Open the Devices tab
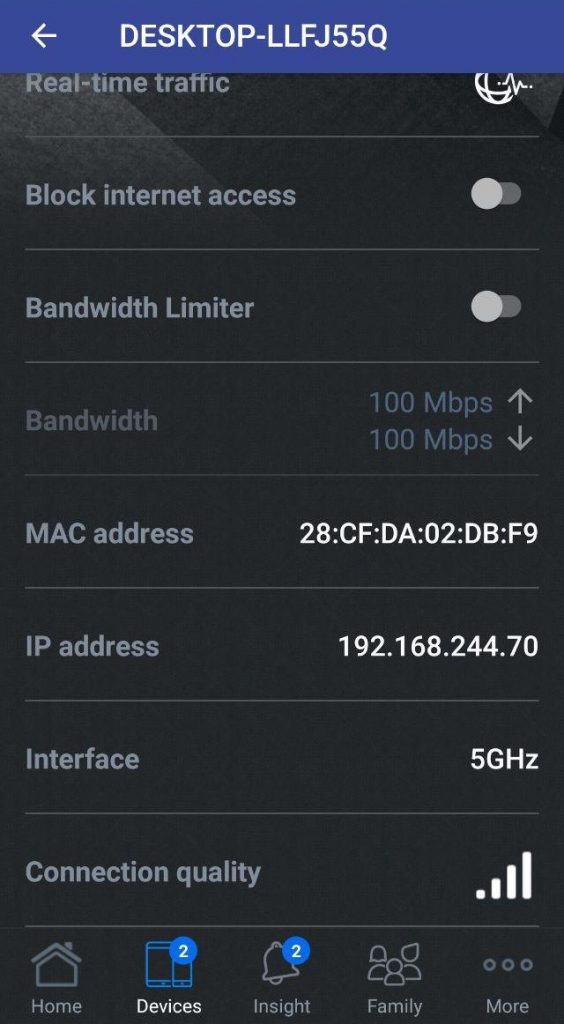 [x=169, y=978]
